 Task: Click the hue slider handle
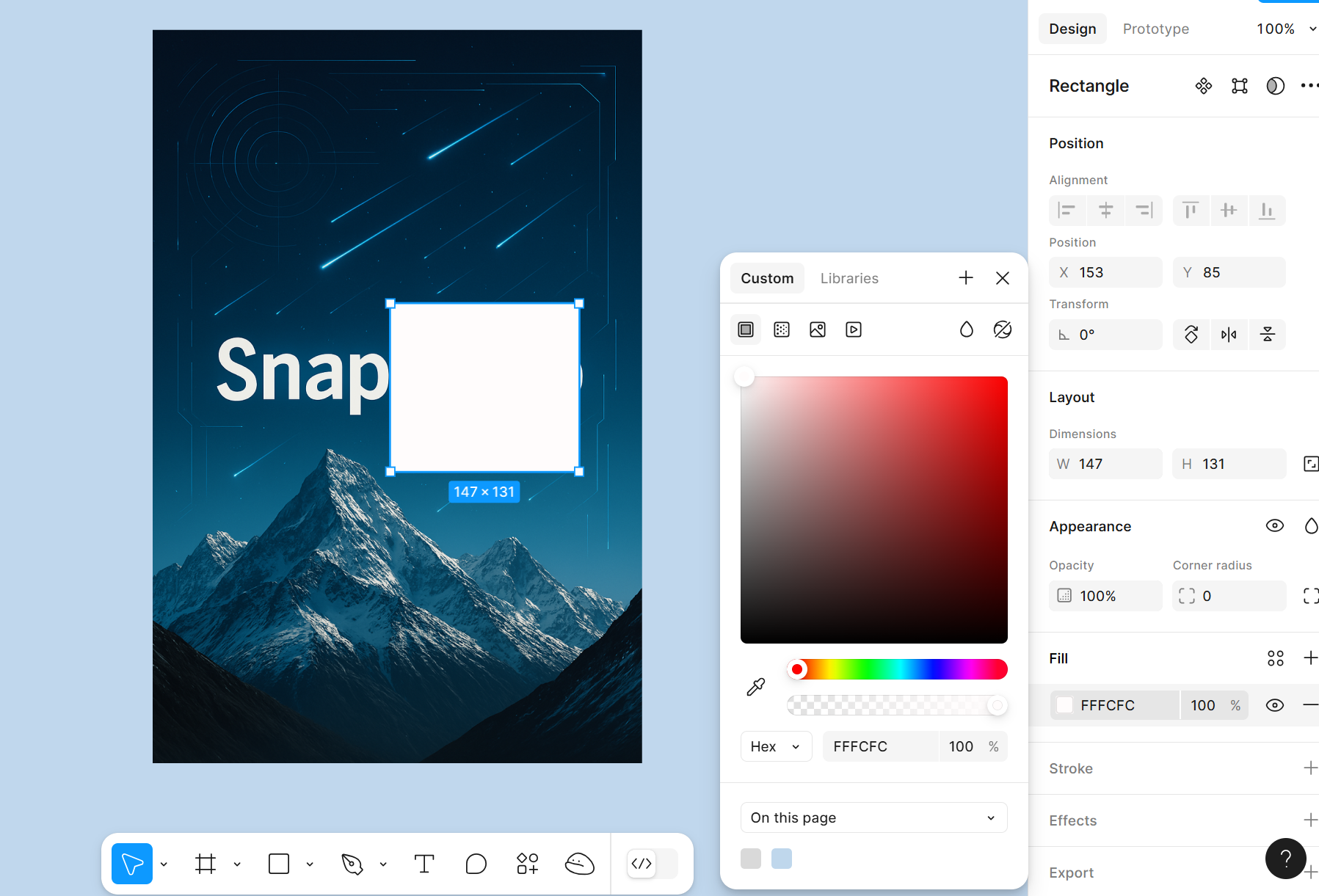pos(797,669)
